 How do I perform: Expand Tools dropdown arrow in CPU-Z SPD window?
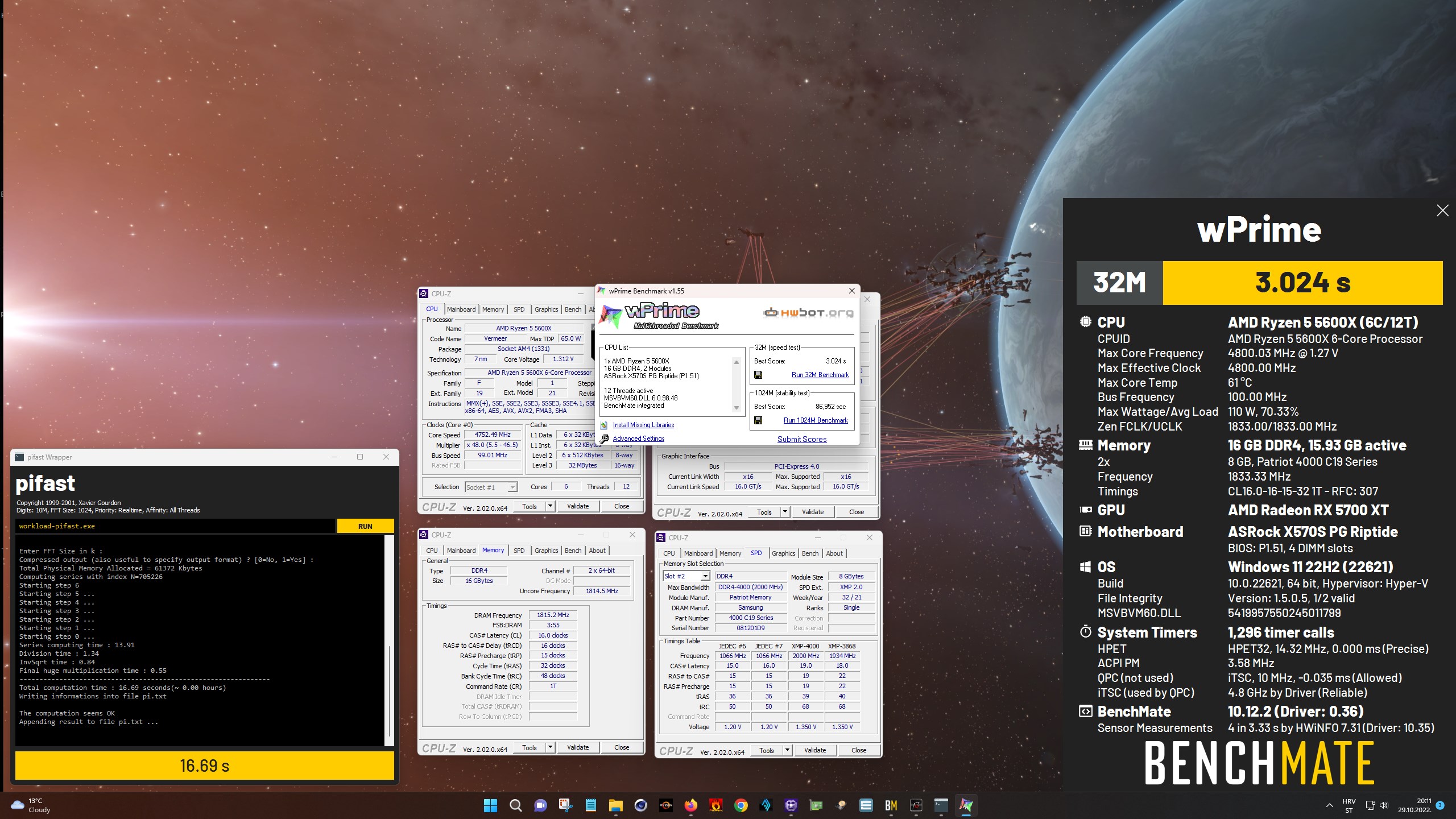(x=787, y=750)
